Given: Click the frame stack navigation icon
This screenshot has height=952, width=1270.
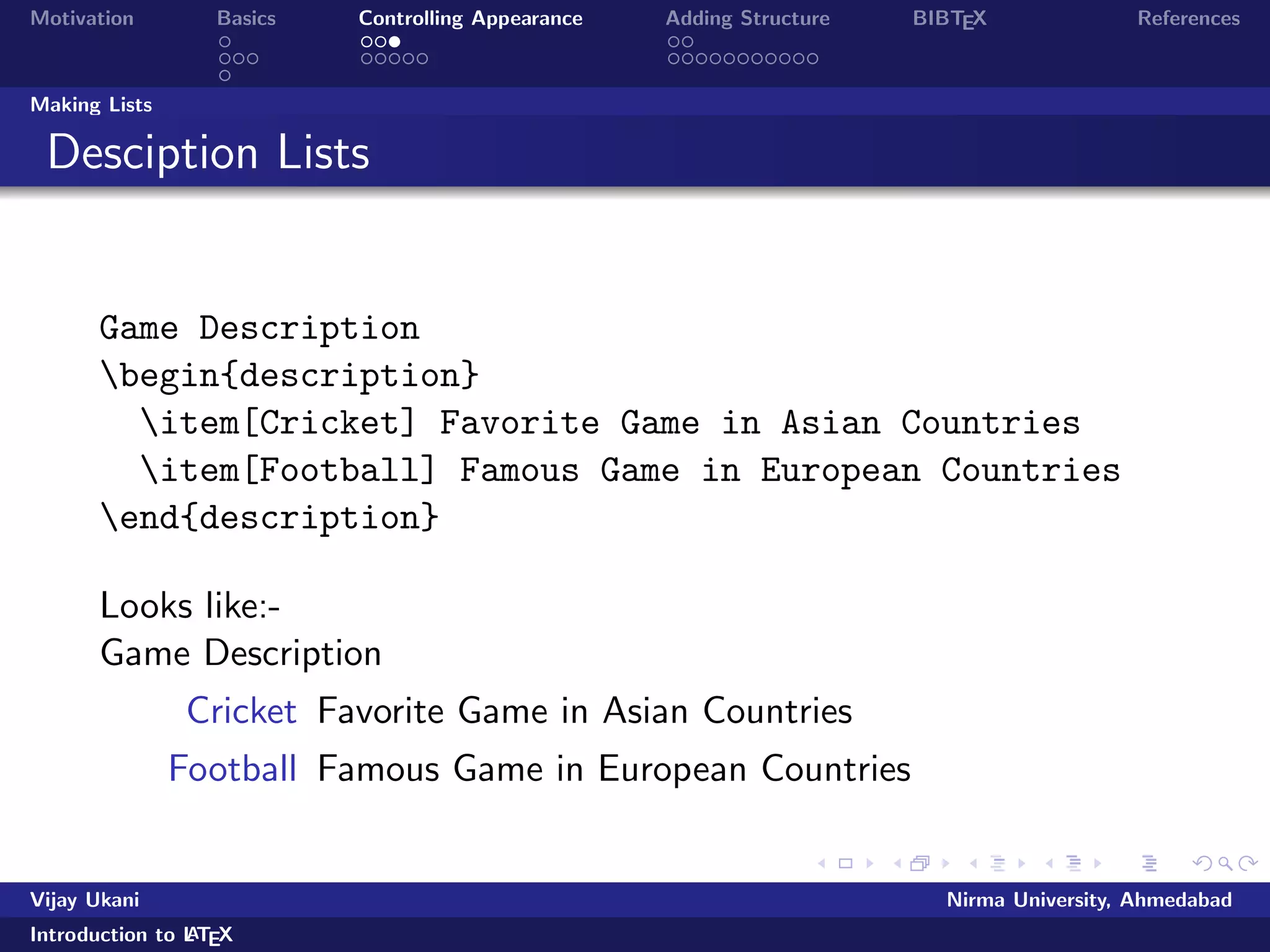Looking at the screenshot, I should tap(920, 863).
